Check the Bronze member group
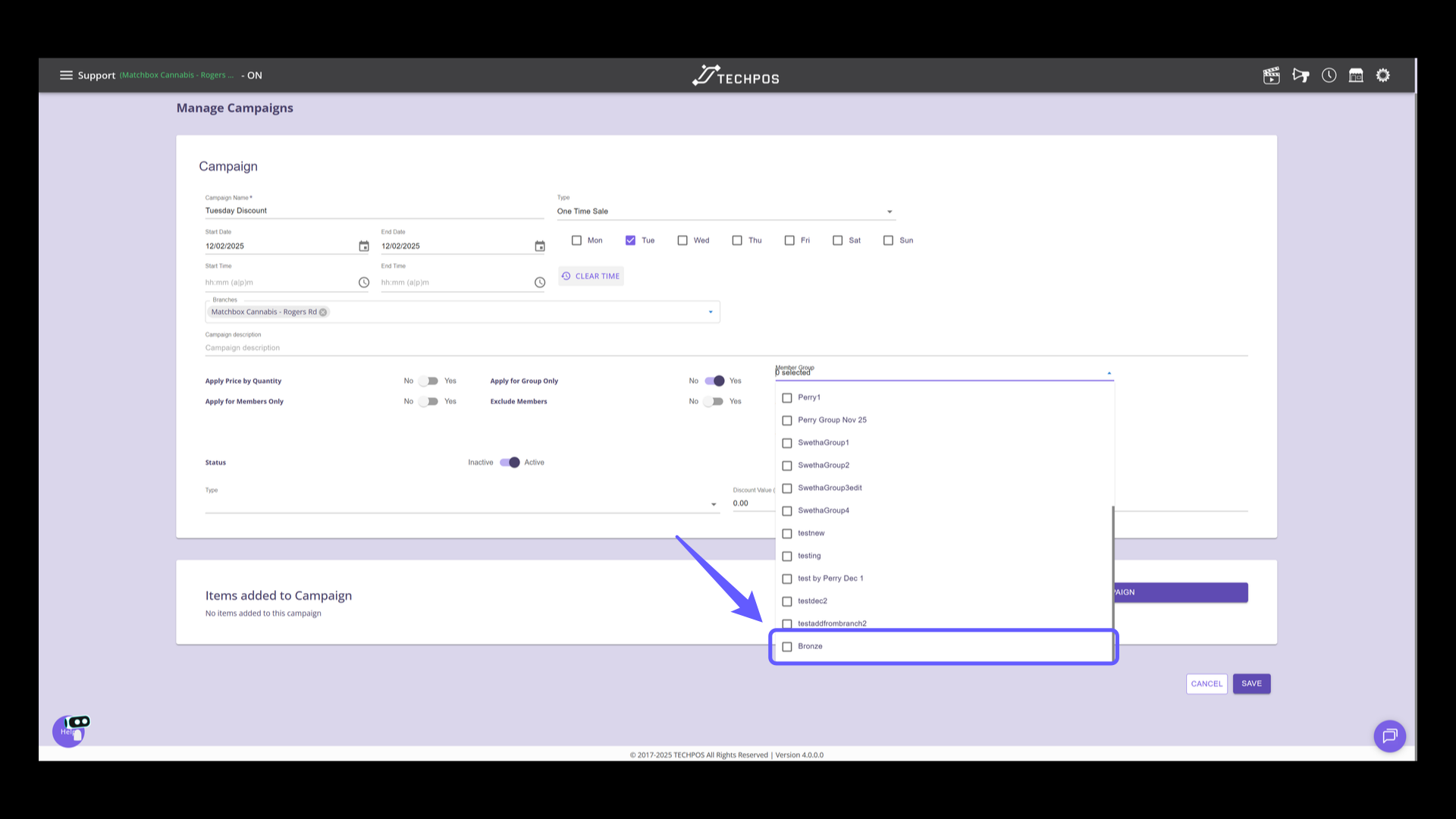 [x=787, y=647]
